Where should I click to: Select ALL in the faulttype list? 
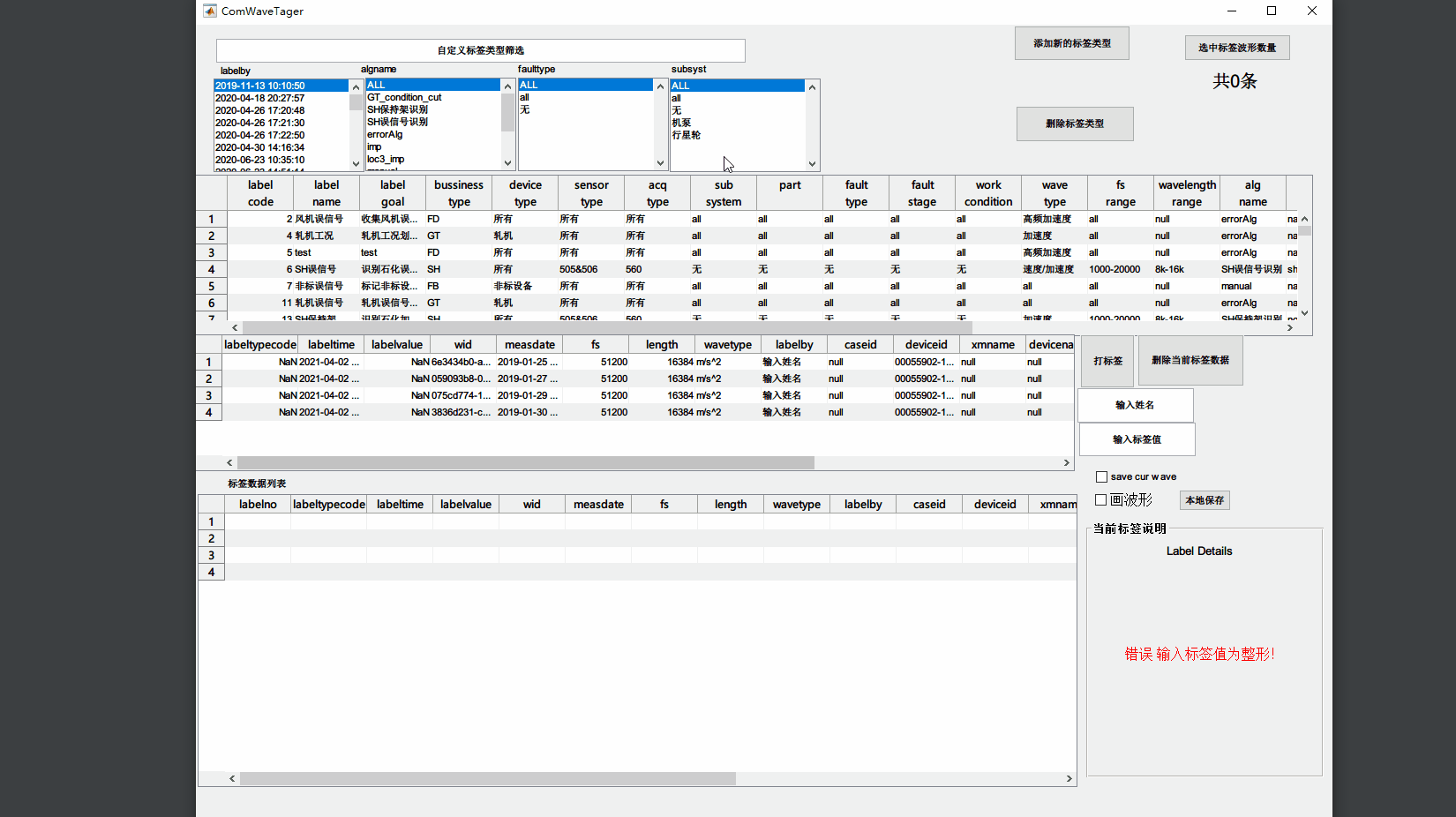click(586, 85)
